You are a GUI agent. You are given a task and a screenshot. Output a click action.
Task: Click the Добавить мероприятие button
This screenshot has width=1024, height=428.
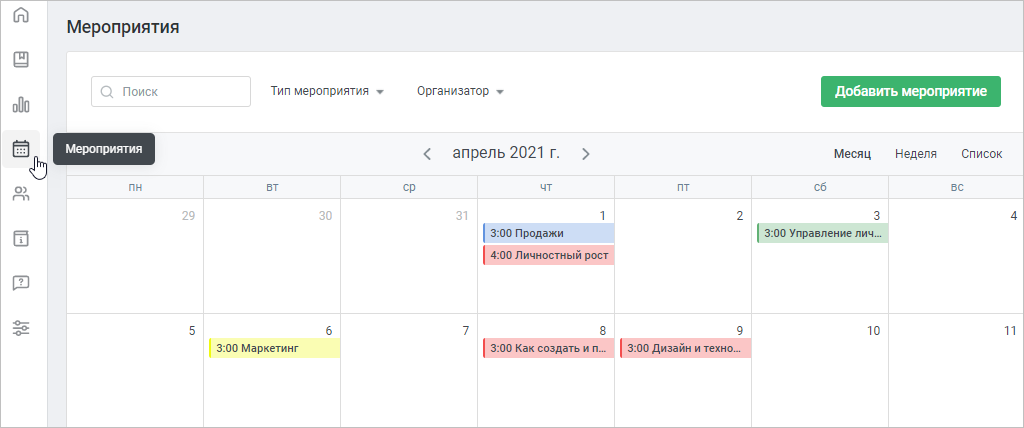pos(910,91)
